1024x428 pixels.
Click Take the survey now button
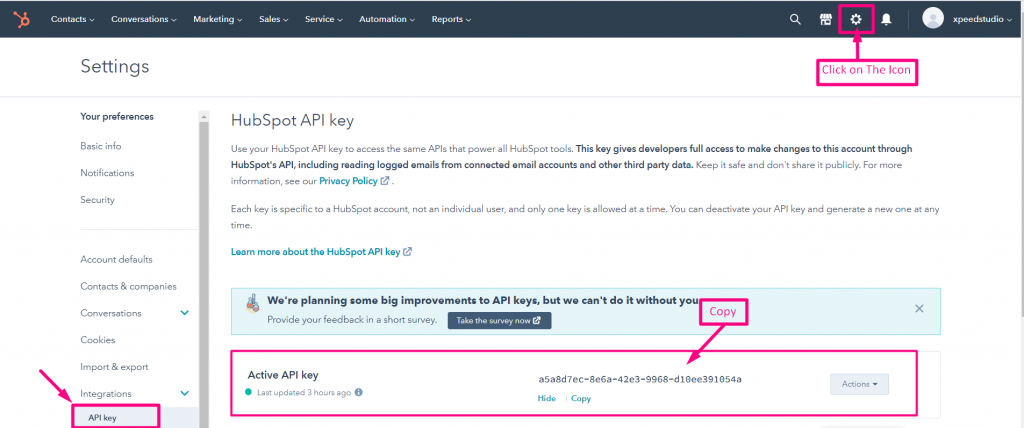tap(500, 320)
